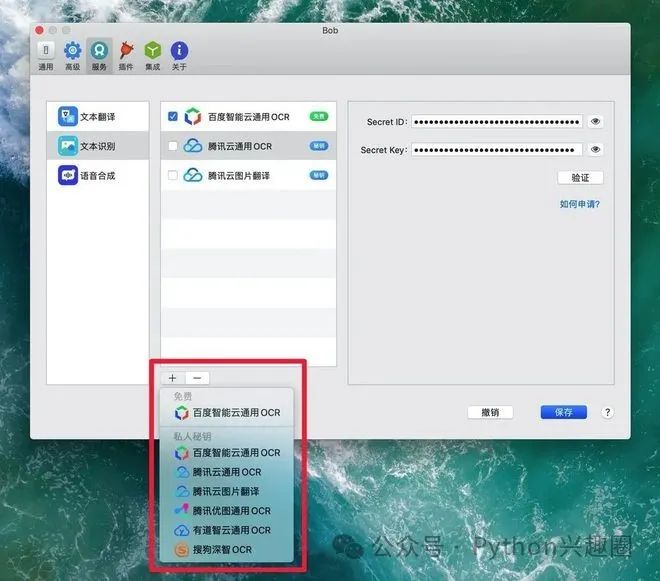The height and width of the screenshot is (581, 660).
Task: Select the 百度智能云通用 OCR row in service list
Action: (x=248, y=117)
